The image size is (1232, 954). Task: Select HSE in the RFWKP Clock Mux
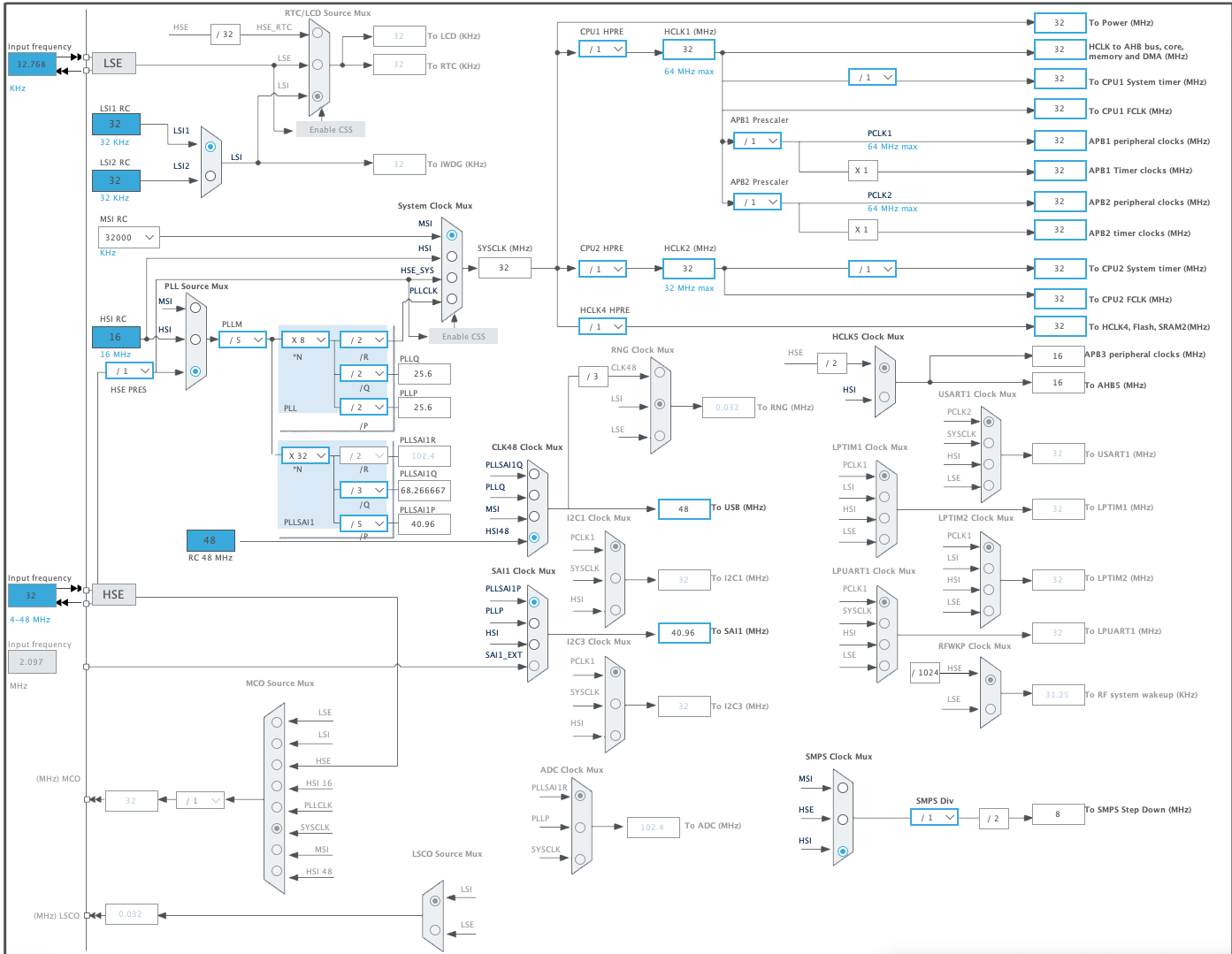click(990, 679)
